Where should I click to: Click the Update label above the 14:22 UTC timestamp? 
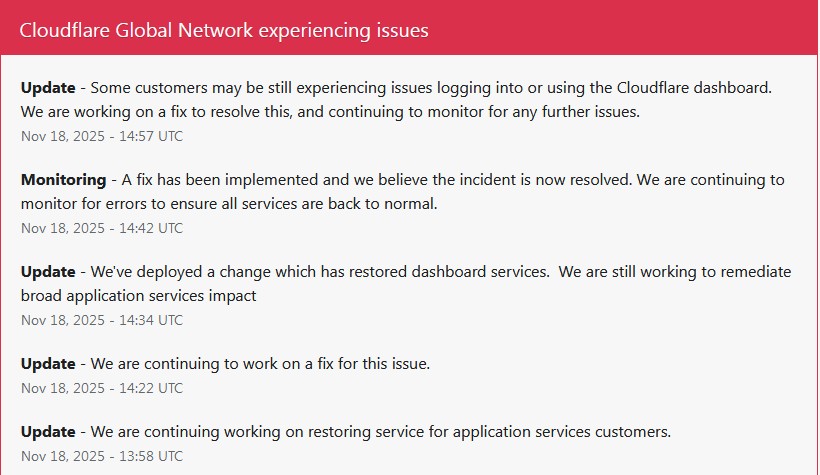[48, 364]
